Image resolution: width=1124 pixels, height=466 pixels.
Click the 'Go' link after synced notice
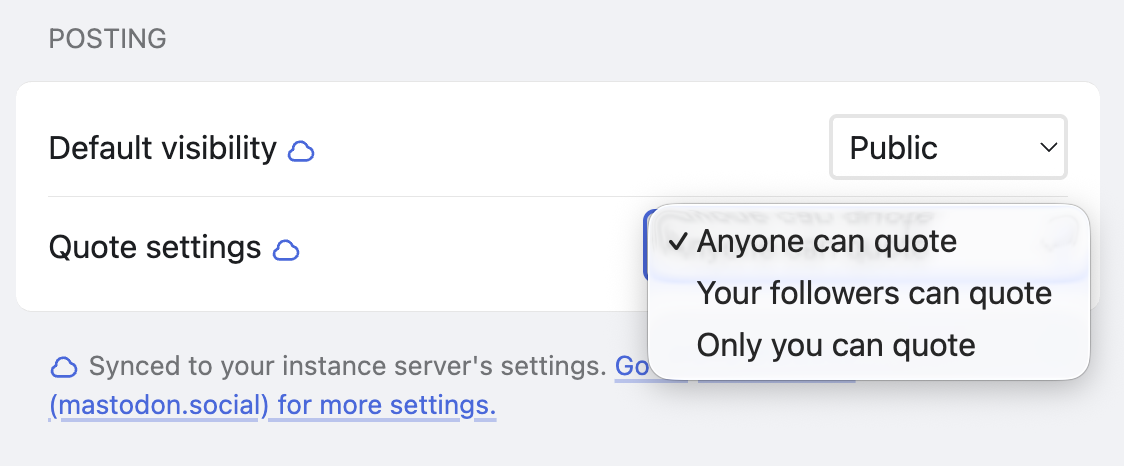tap(631, 367)
